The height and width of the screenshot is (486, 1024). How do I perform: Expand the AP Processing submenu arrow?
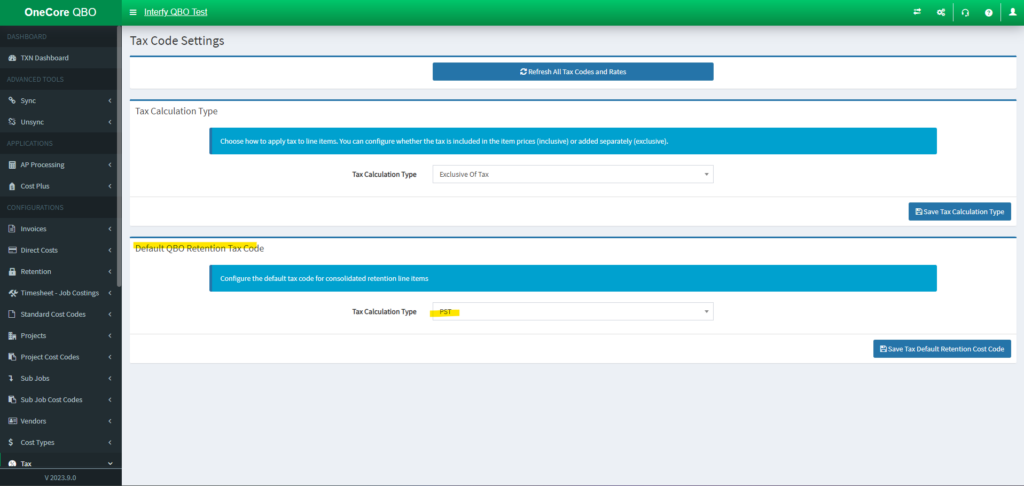[x=109, y=165]
